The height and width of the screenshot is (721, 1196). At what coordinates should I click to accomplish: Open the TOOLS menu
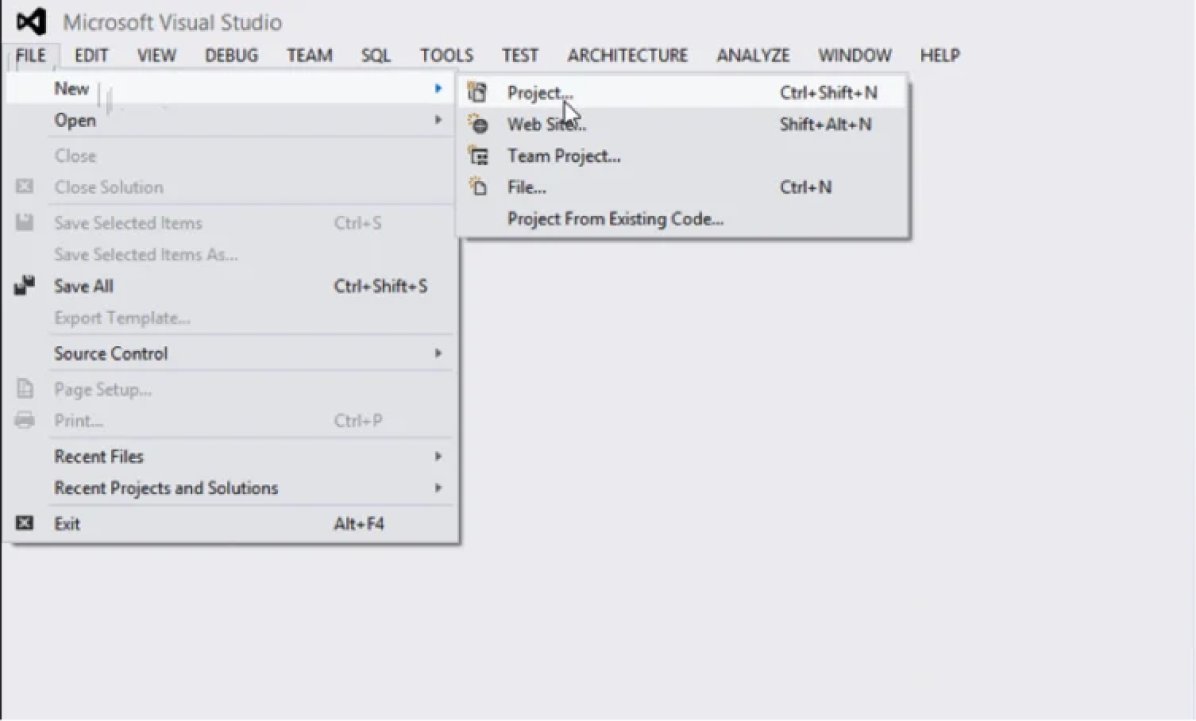446,55
